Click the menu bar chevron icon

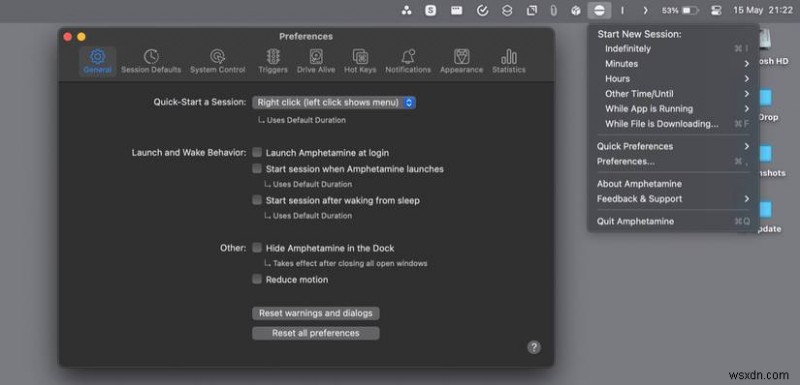click(x=645, y=10)
